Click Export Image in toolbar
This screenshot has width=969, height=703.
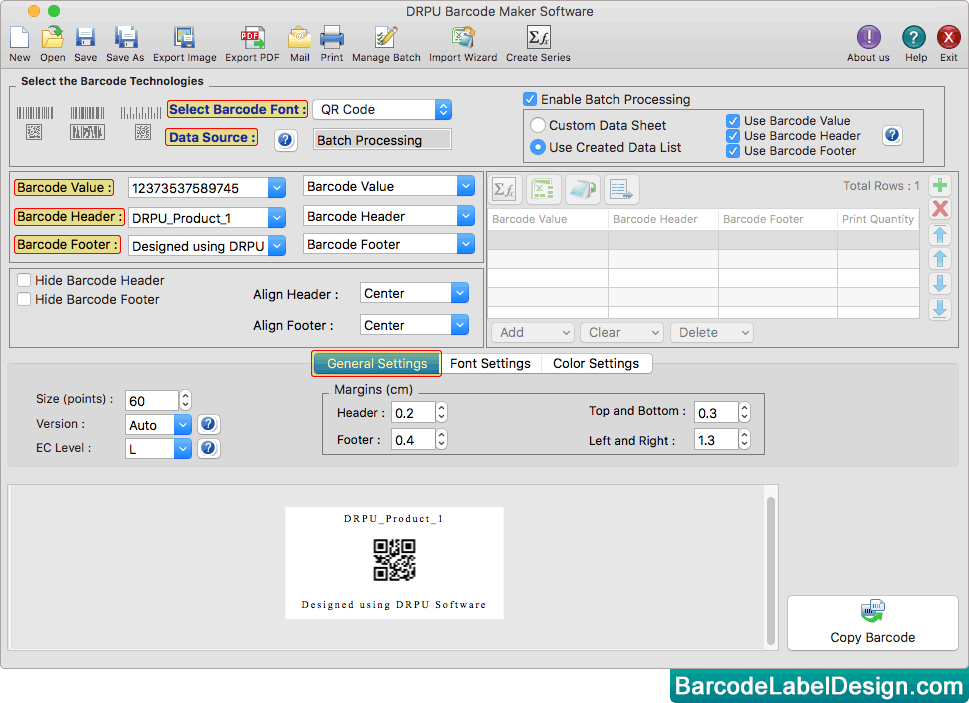coord(184,38)
